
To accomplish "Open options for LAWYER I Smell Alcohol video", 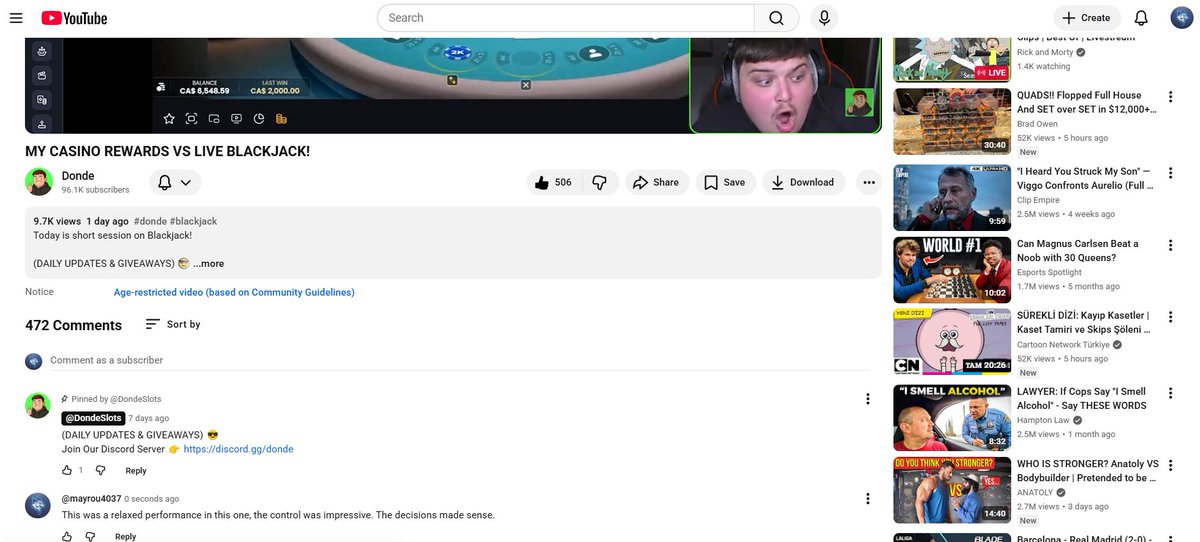I will click(x=1171, y=393).
